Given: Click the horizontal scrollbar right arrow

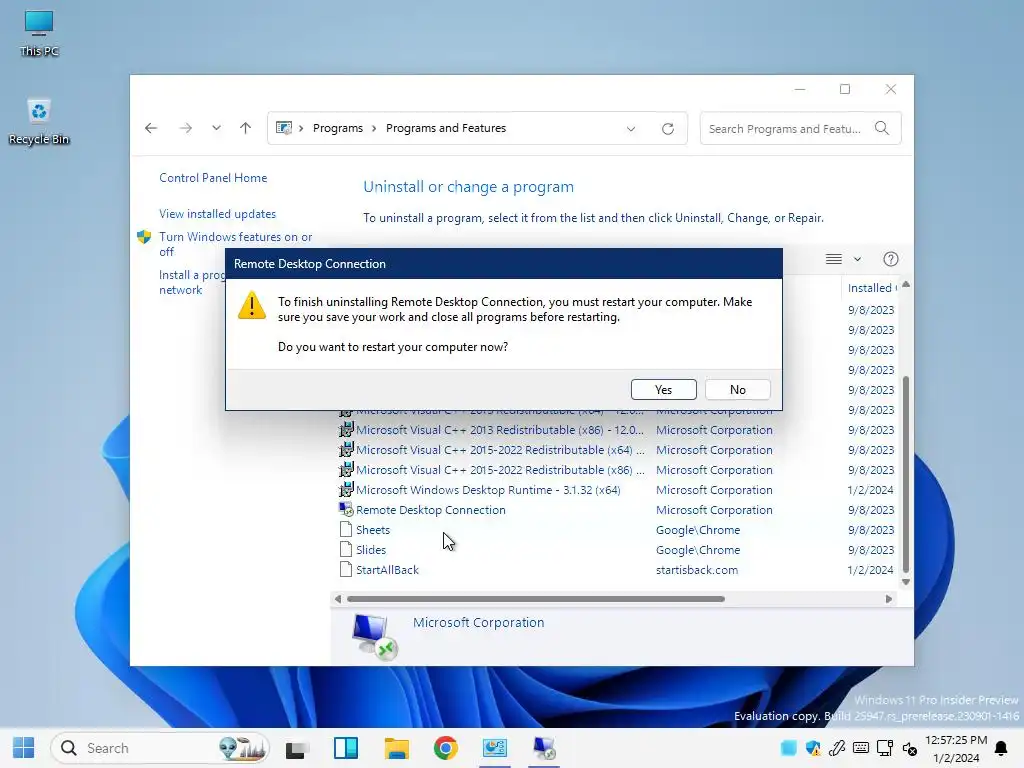Looking at the screenshot, I should tap(889, 599).
